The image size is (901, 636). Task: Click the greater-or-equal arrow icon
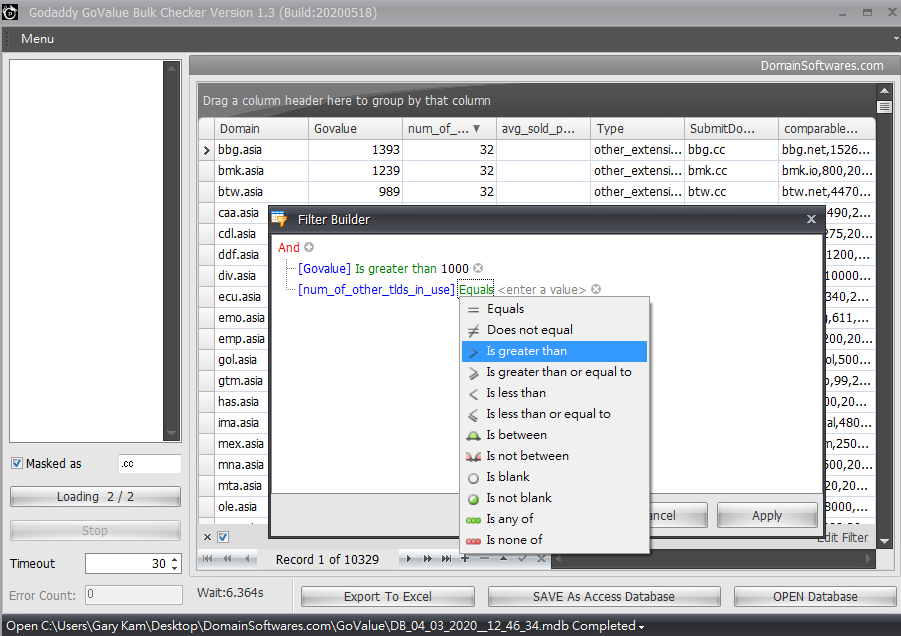[473, 373]
